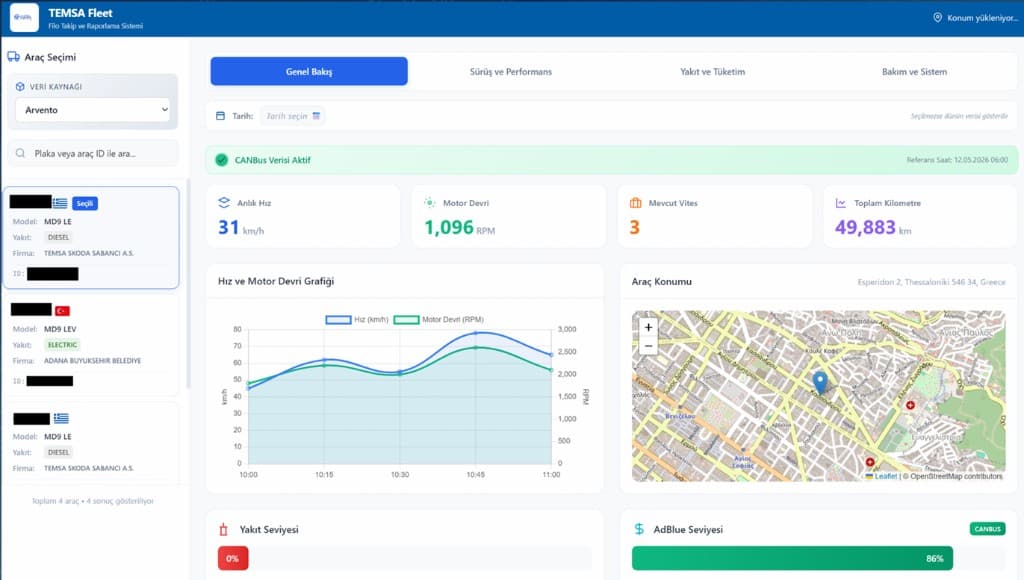
Task: Toggle the Motor Devri (RPM) chart legend
Action: click(x=439, y=319)
